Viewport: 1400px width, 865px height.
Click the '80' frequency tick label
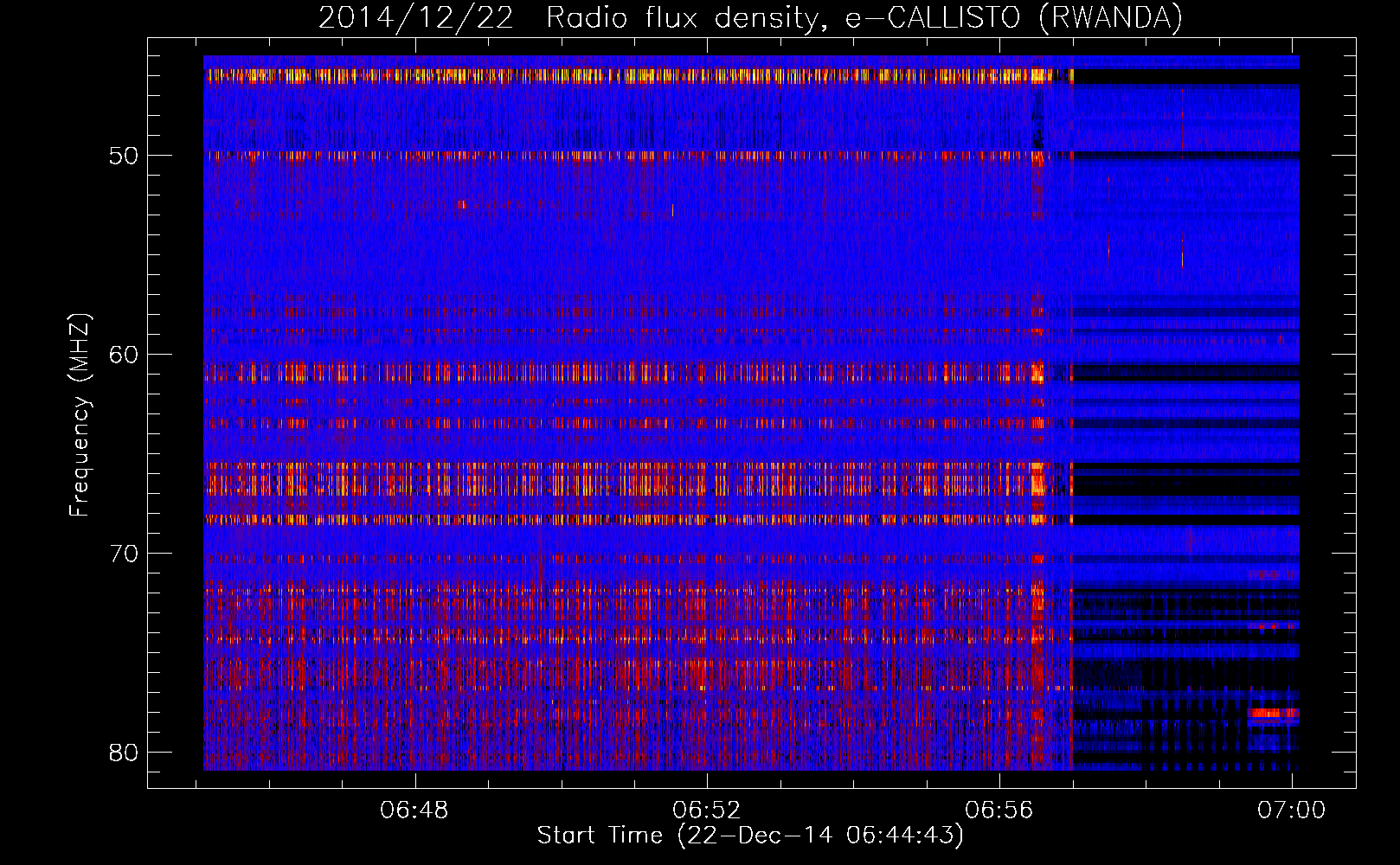(x=124, y=753)
